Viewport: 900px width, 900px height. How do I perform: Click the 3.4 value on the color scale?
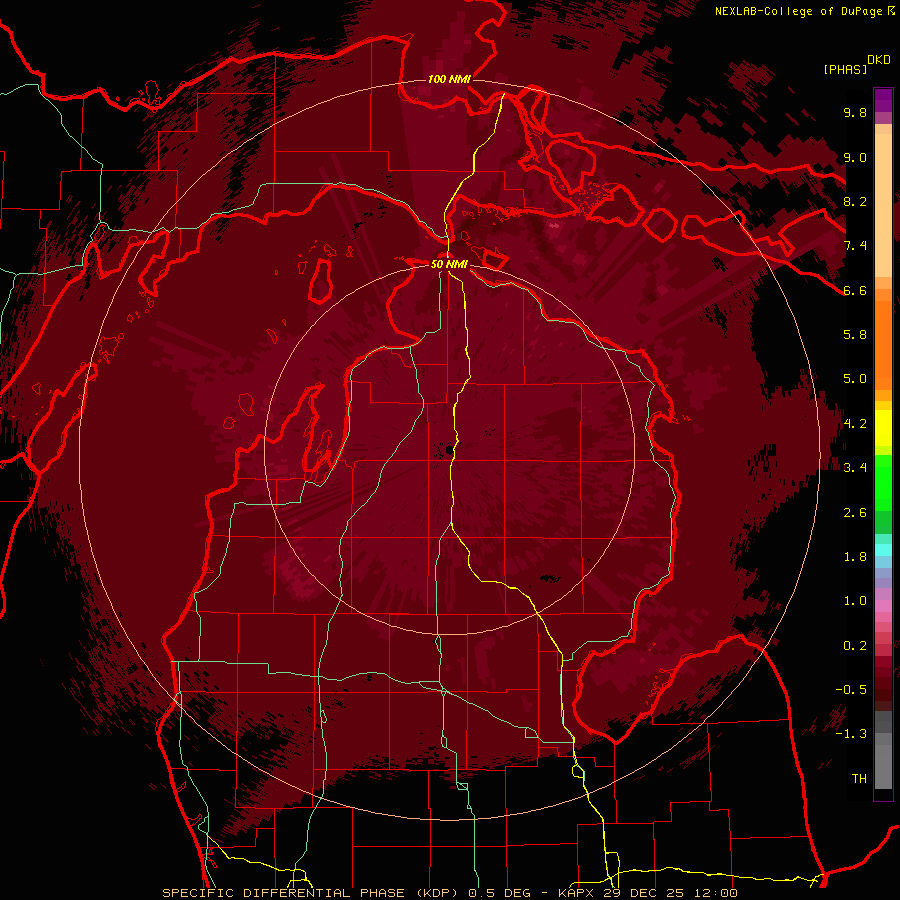(x=855, y=468)
